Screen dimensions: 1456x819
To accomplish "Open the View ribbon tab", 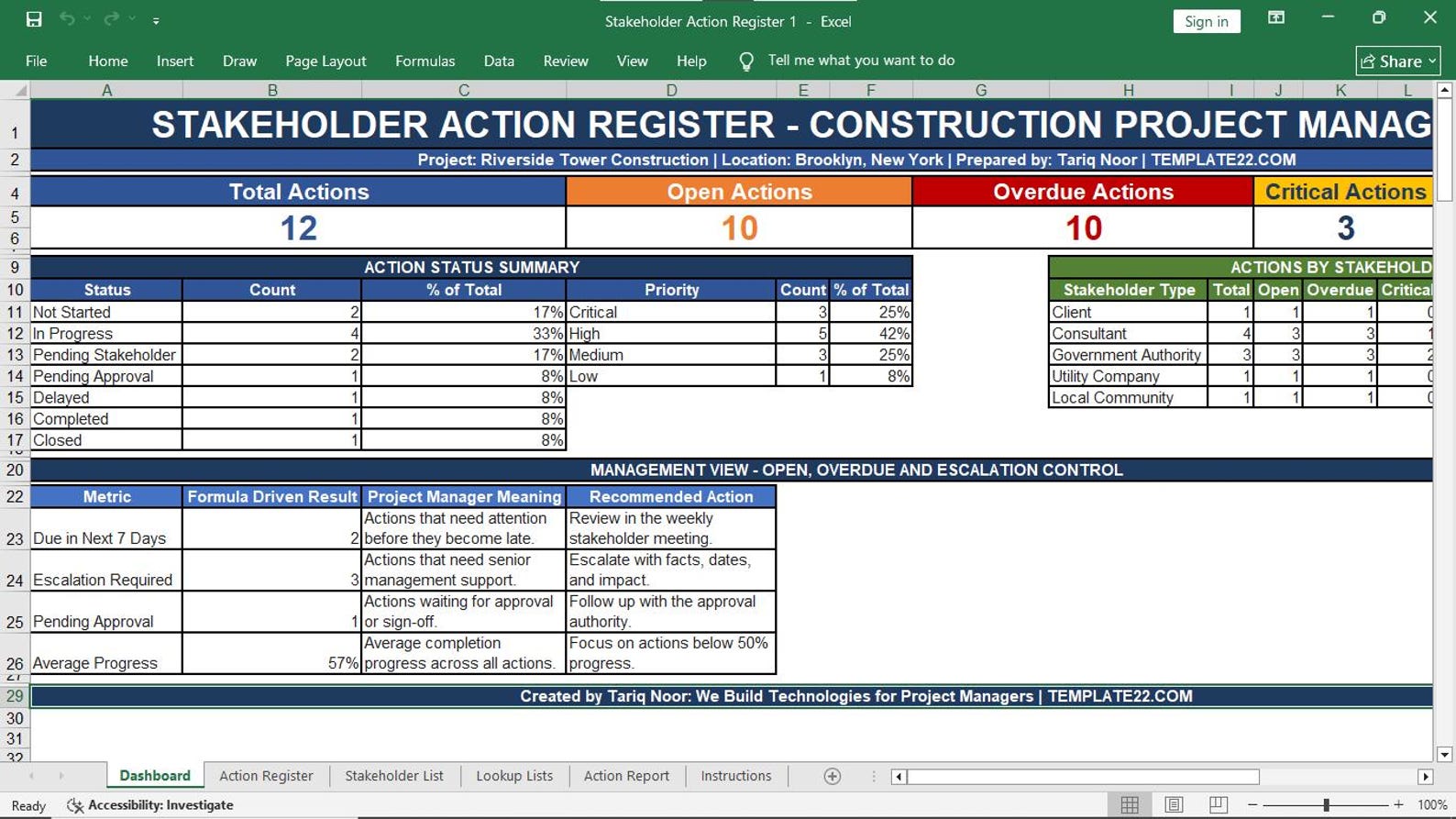I will coord(632,61).
